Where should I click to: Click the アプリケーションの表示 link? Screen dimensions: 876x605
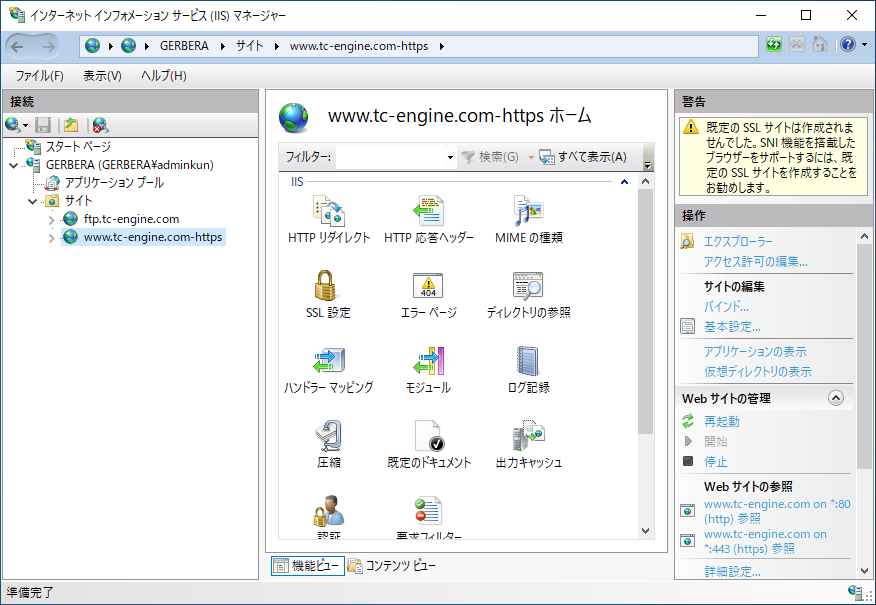click(x=755, y=351)
